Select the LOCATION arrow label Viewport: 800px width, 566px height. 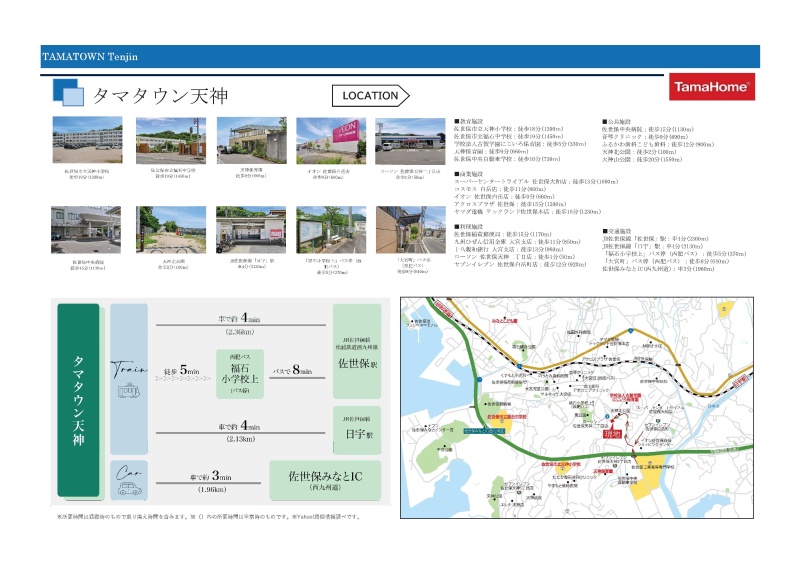coord(371,96)
